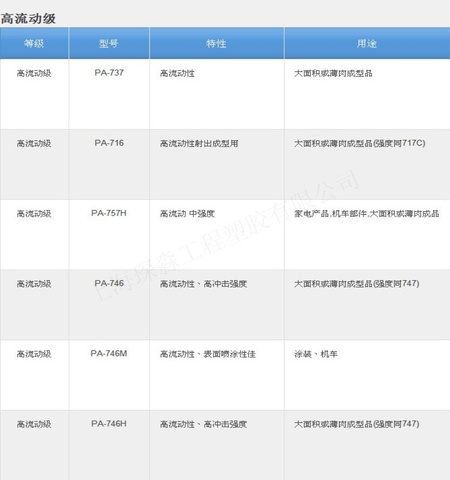Click the 高流动级 section heading
Viewport: 450px width, 480px height.
point(28,18)
